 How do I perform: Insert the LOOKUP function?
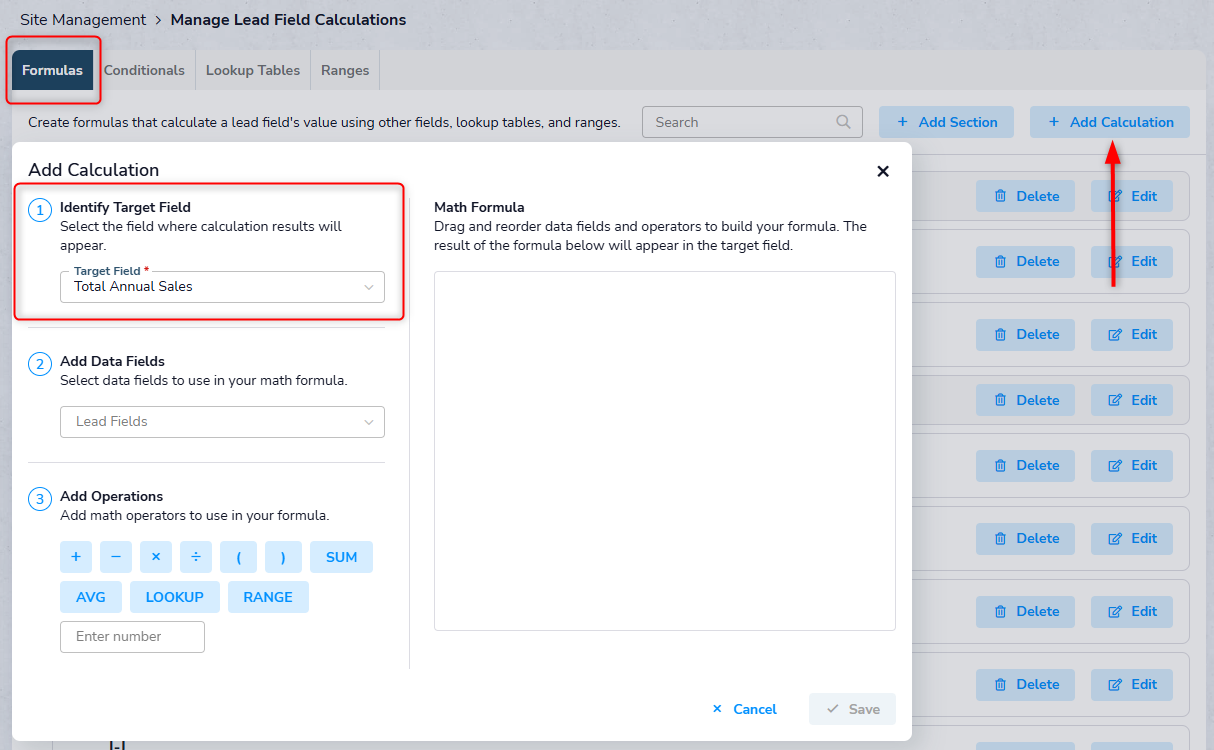point(175,597)
